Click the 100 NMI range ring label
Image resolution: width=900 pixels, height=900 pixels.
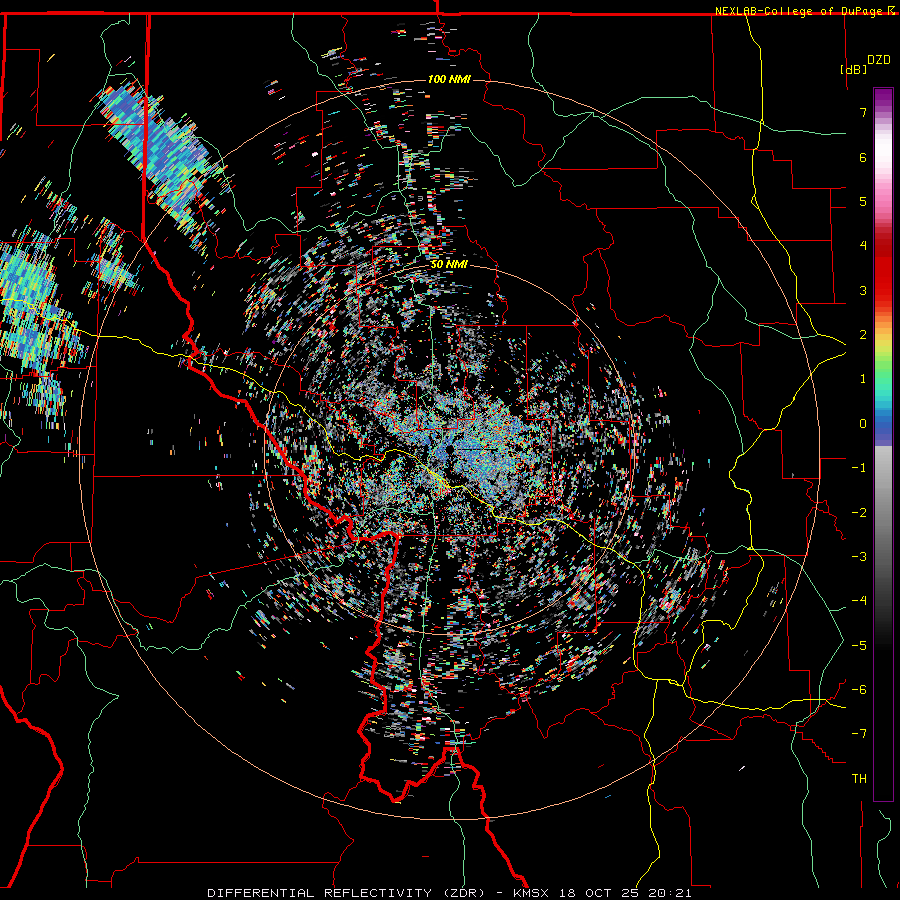coord(449,79)
